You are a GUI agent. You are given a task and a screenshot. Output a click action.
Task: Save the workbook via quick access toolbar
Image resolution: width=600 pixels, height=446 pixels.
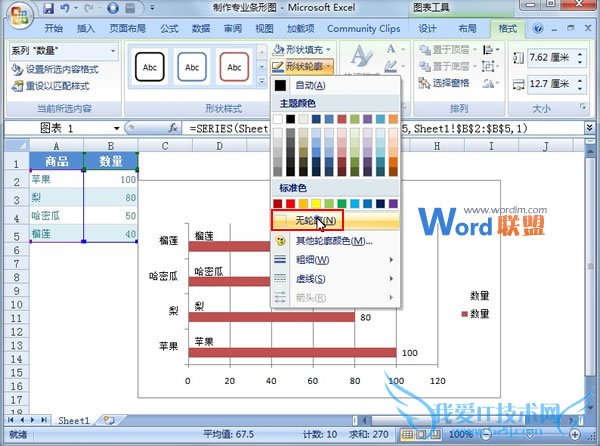[48, 8]
